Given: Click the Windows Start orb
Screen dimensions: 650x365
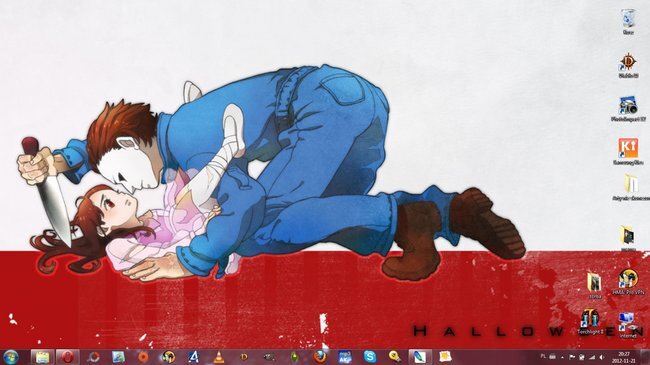Looking at the screenshot, I should pyautogui.click(x=11, y=357).
